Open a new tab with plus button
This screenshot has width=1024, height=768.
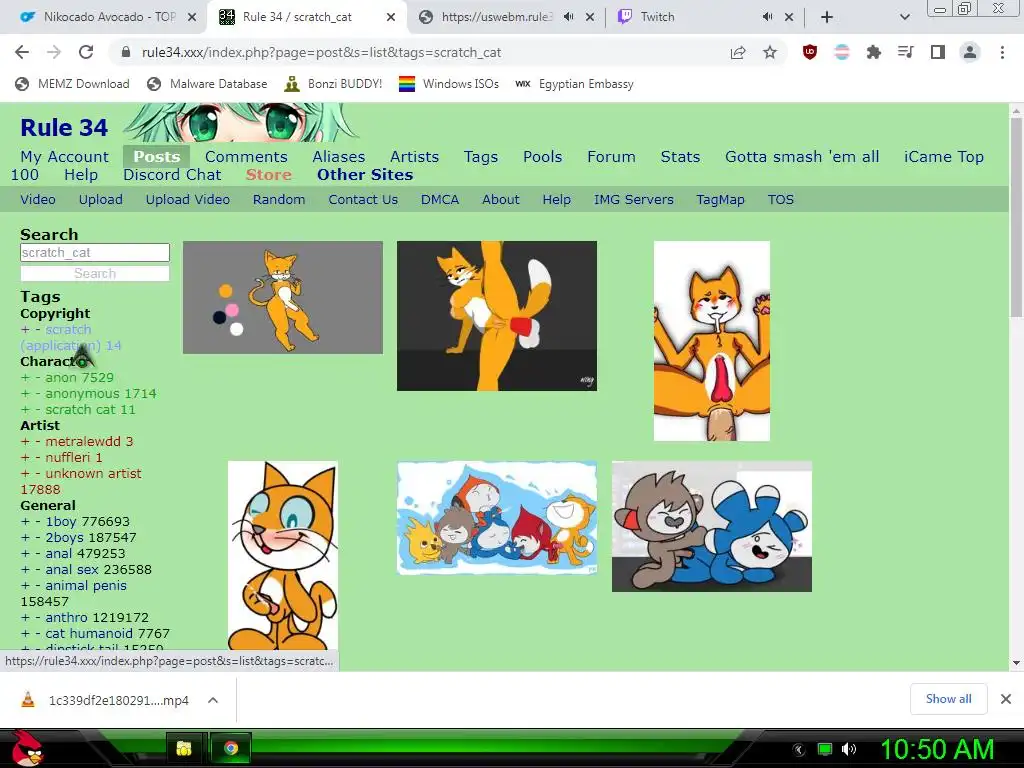[827, 17]
